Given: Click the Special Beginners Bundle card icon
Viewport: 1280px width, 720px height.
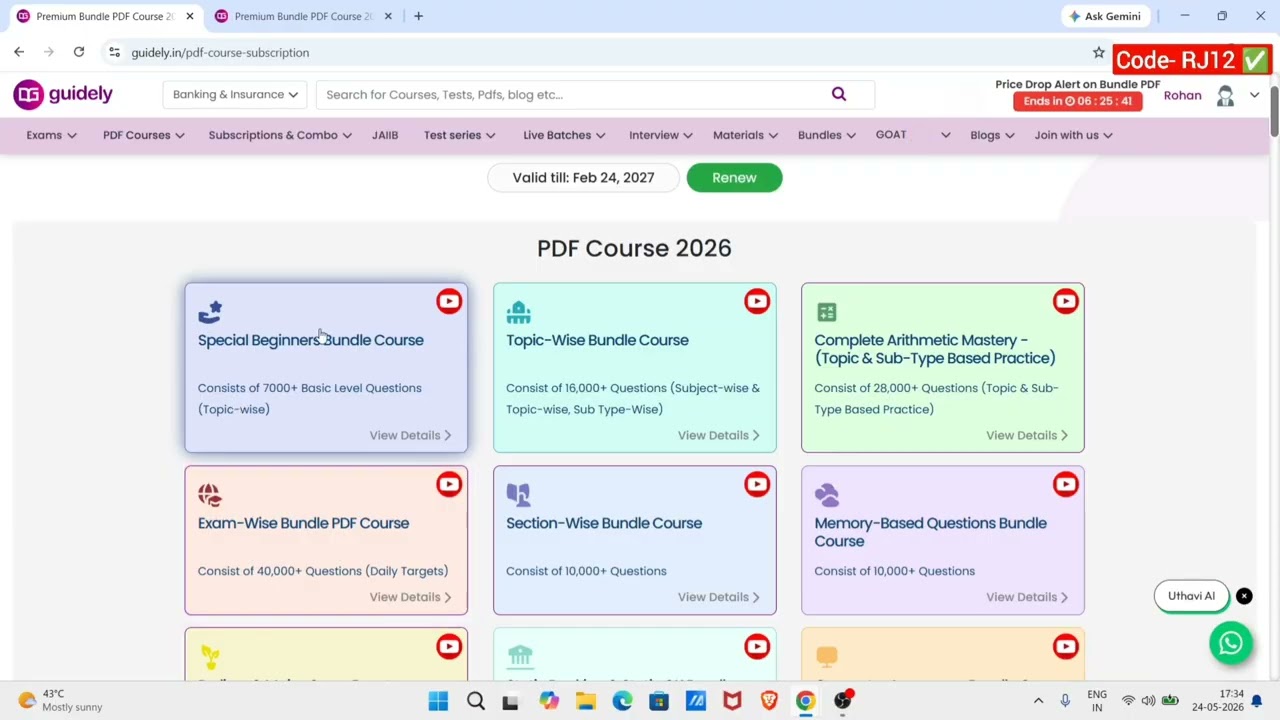Looking at the screenshot, I should (210, 312).
